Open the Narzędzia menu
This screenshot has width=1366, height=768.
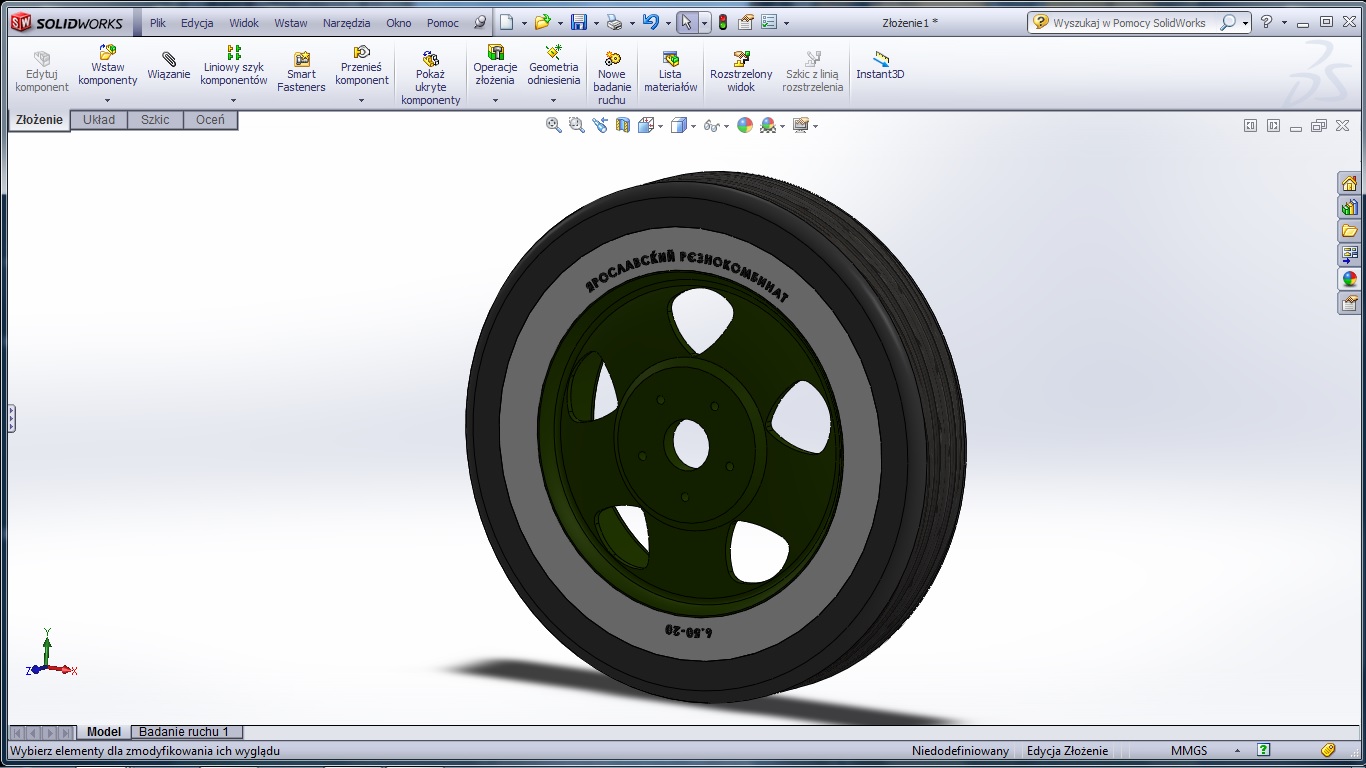point(346,23)
